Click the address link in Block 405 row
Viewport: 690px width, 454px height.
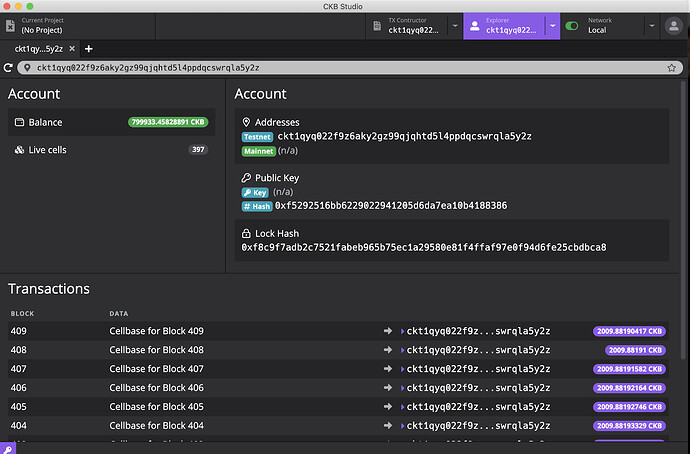pos(478,406)
